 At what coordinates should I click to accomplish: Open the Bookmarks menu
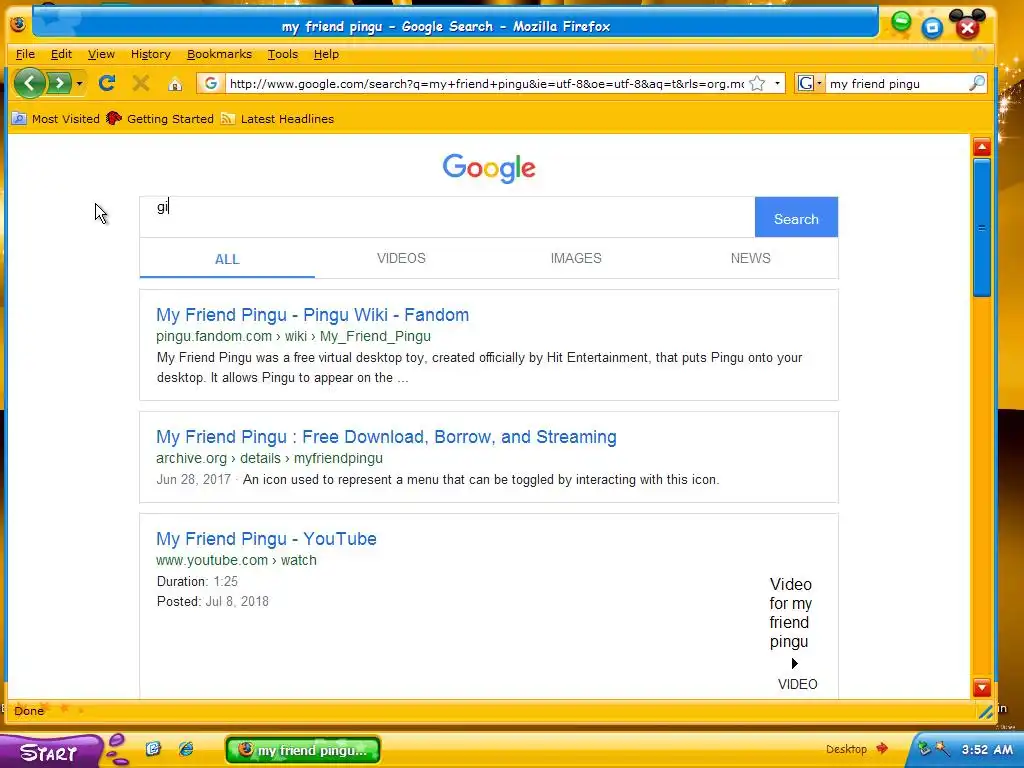tap(219, 54)
